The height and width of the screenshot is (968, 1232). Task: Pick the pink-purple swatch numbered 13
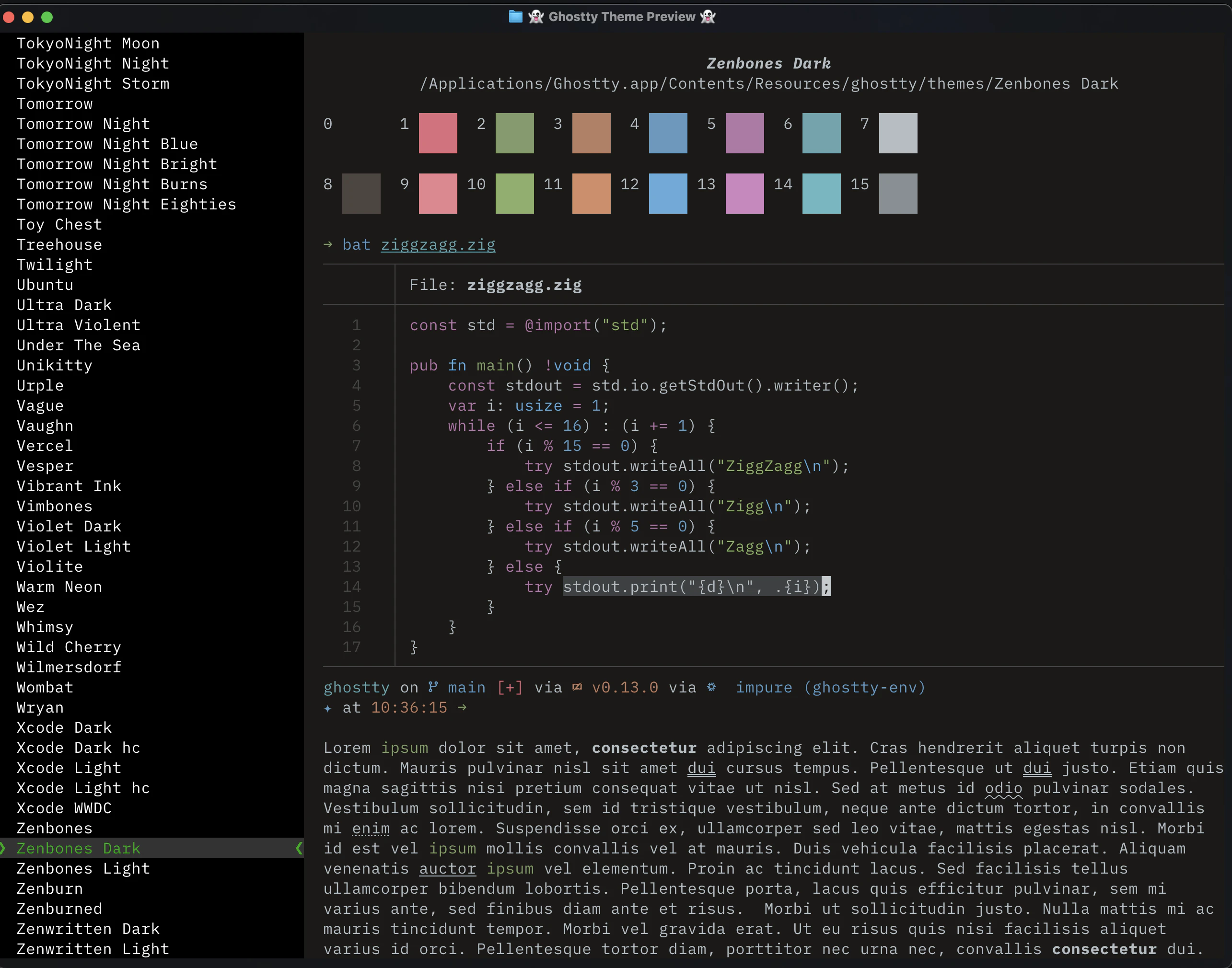point(744,193)
